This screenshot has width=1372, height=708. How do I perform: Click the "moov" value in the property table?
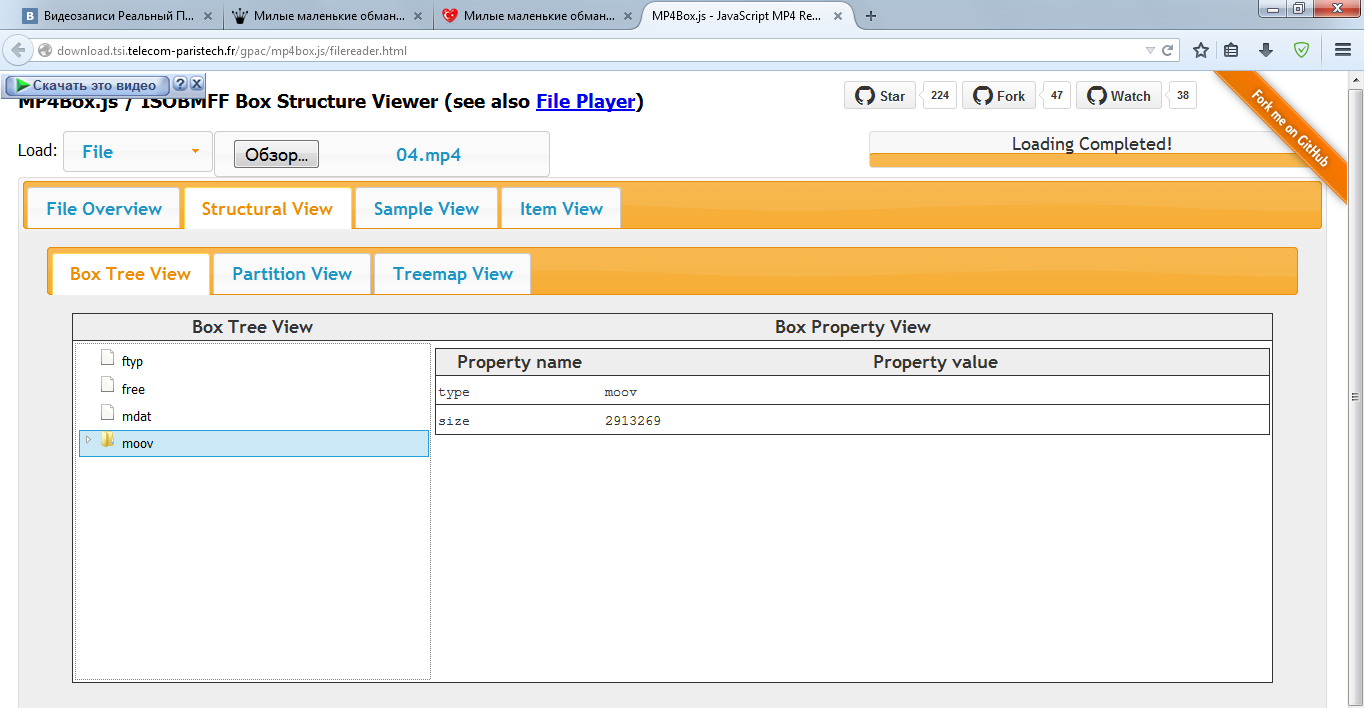pos(621,392)
